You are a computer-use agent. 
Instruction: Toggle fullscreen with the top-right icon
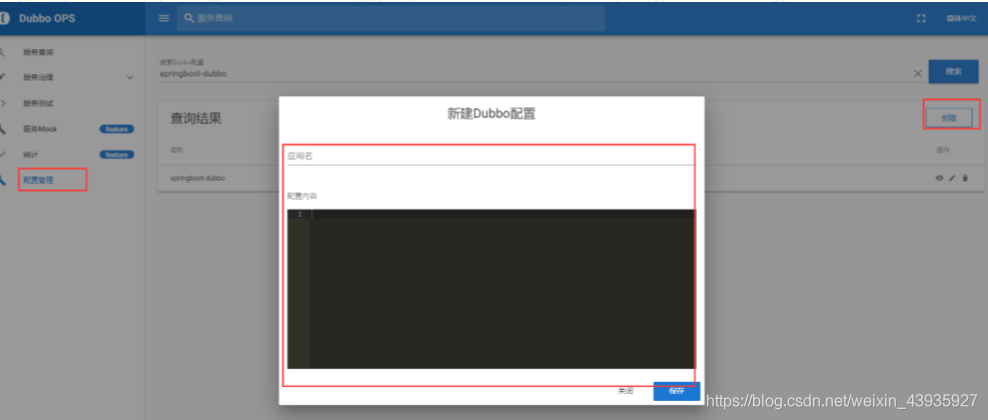[921, 18]
